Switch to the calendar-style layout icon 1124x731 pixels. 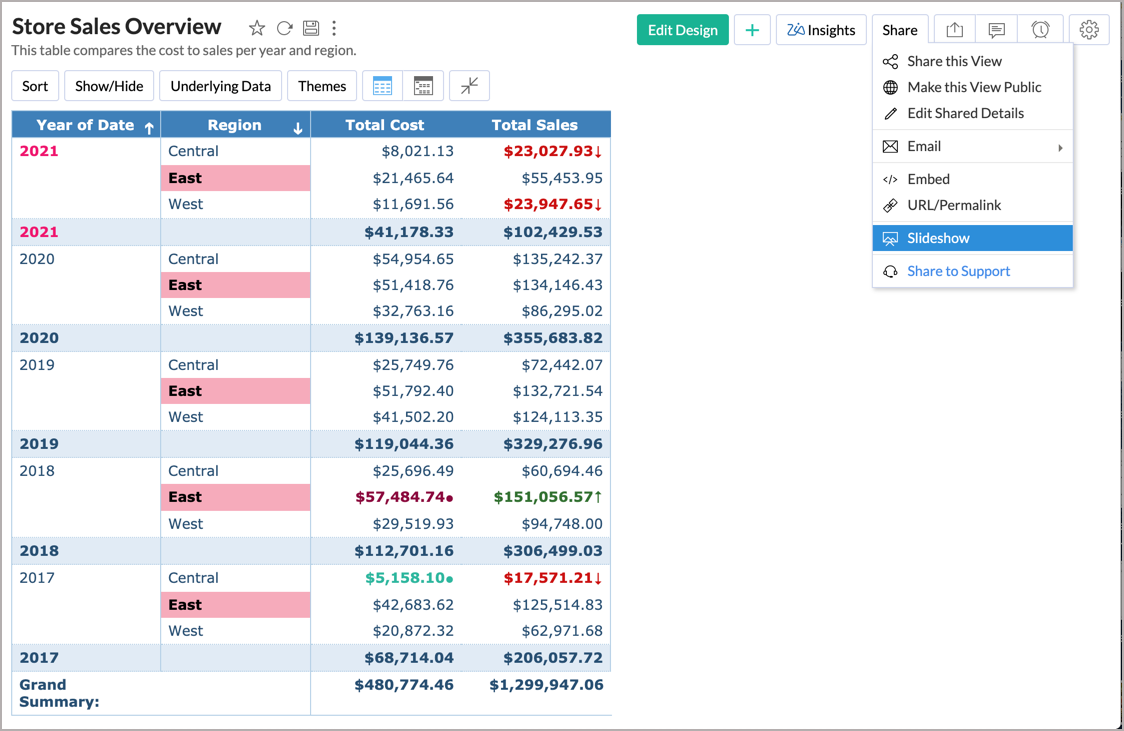(424, 86)
